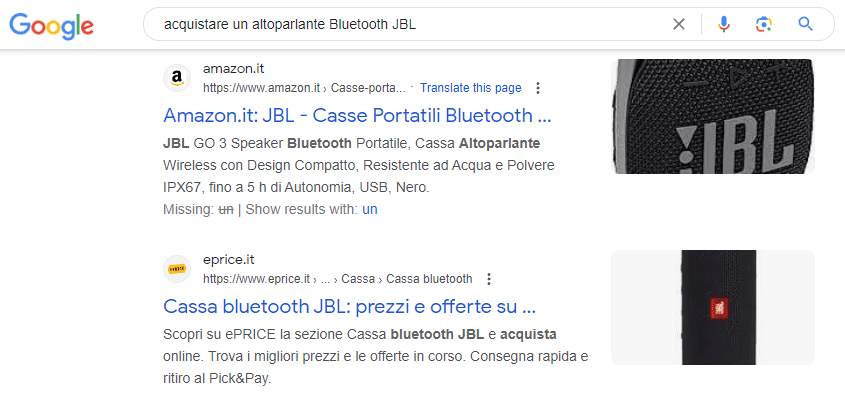Start a voice search with microphone
This screenshot has width=845, height=402.
click(x=723, y=24)
